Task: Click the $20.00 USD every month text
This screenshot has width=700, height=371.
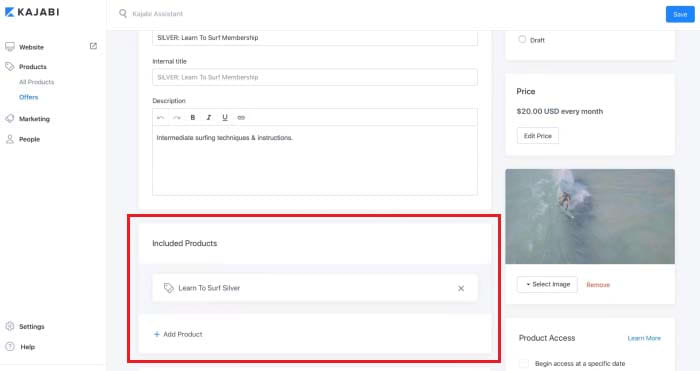Action: (560, 111)
